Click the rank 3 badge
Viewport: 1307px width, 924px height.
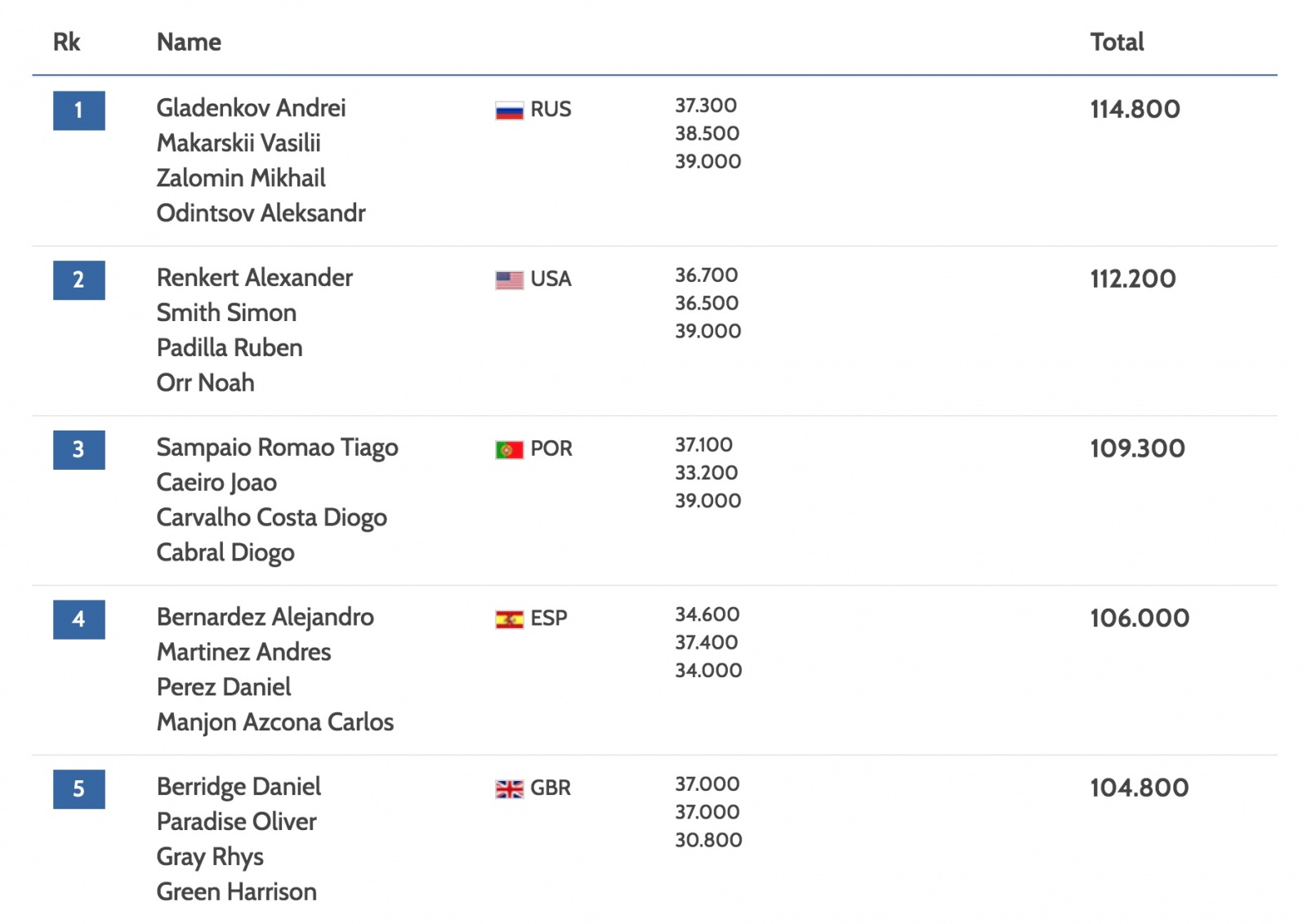click(78, 449)
